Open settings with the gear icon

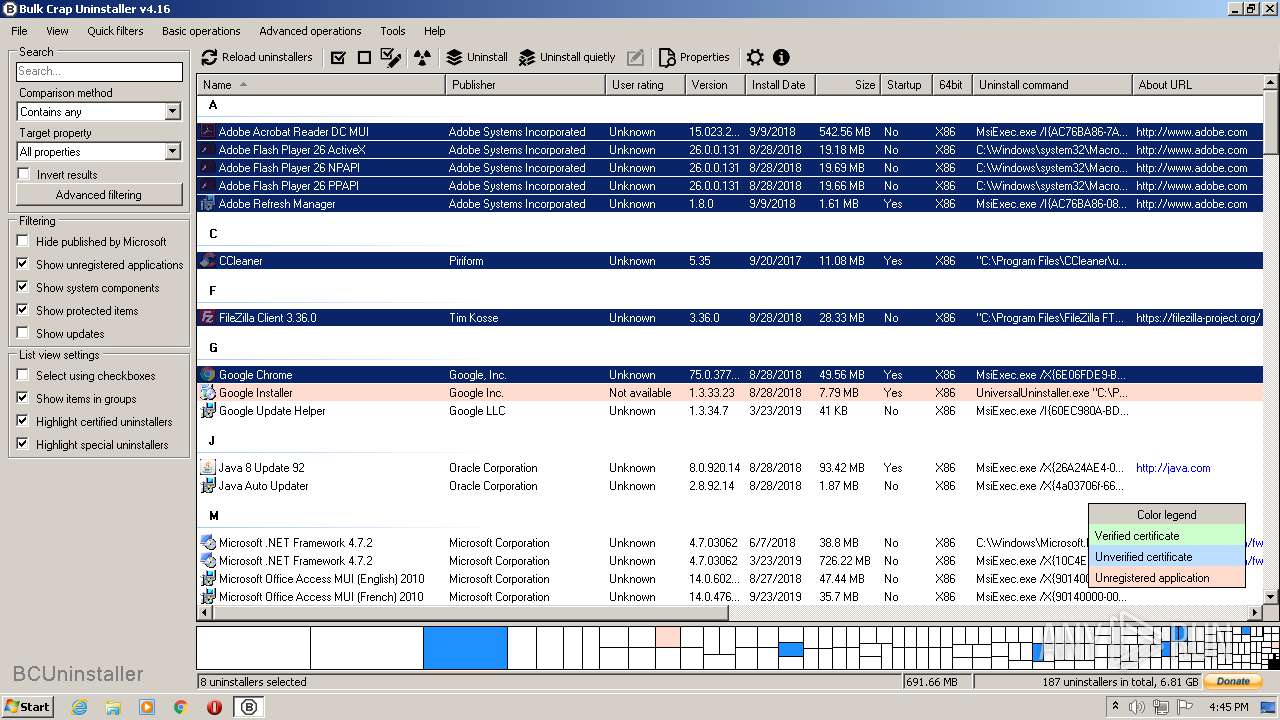pyautogui.click(x=755, y=57)
